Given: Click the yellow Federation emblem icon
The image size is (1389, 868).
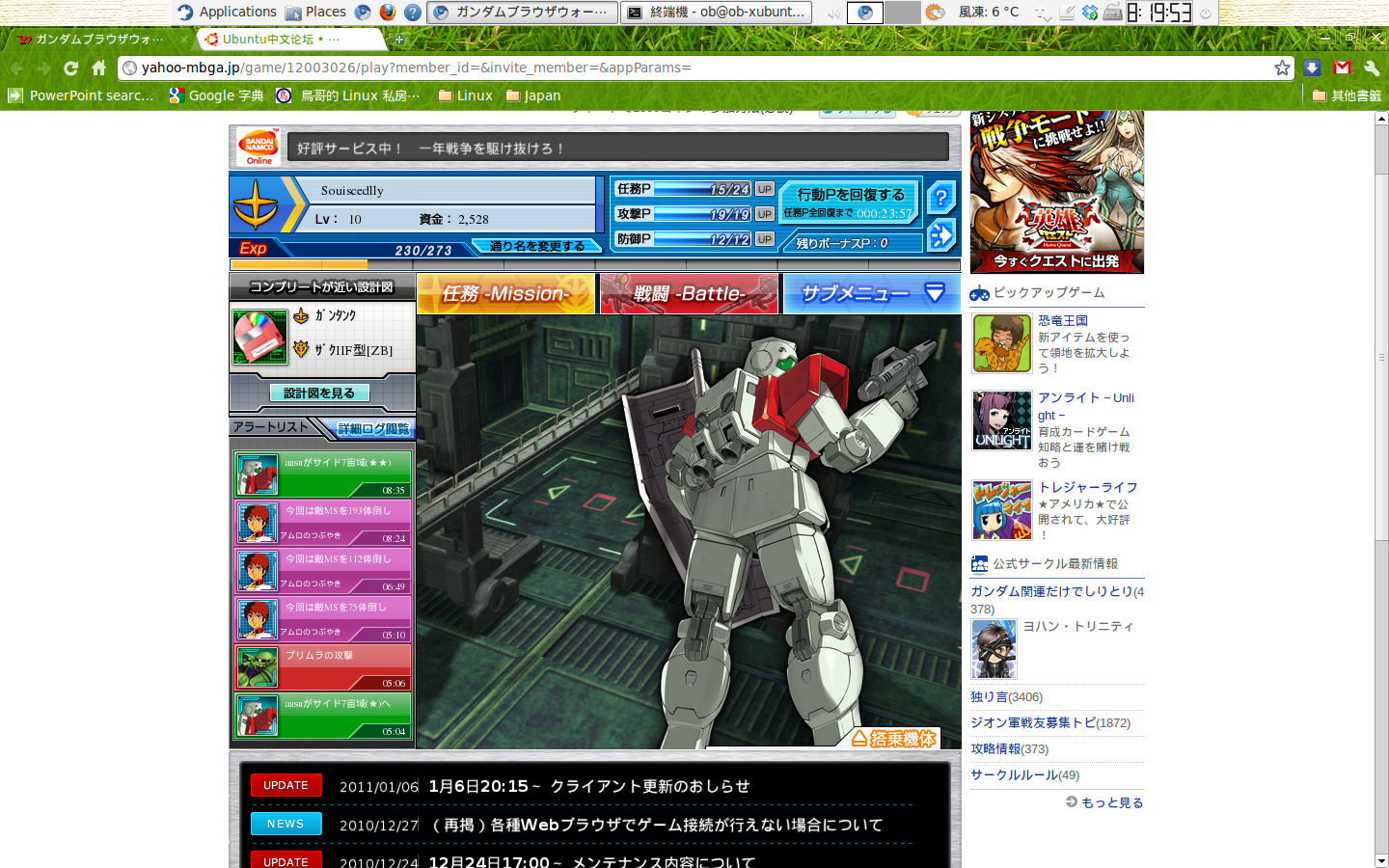Looking at the screenshot, I should coord(256,205).
